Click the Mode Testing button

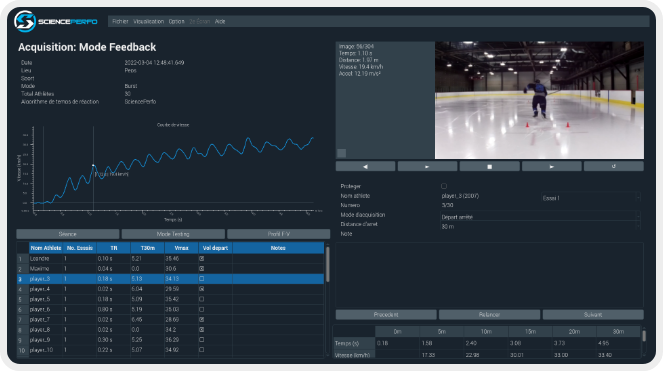click(173, 234)
